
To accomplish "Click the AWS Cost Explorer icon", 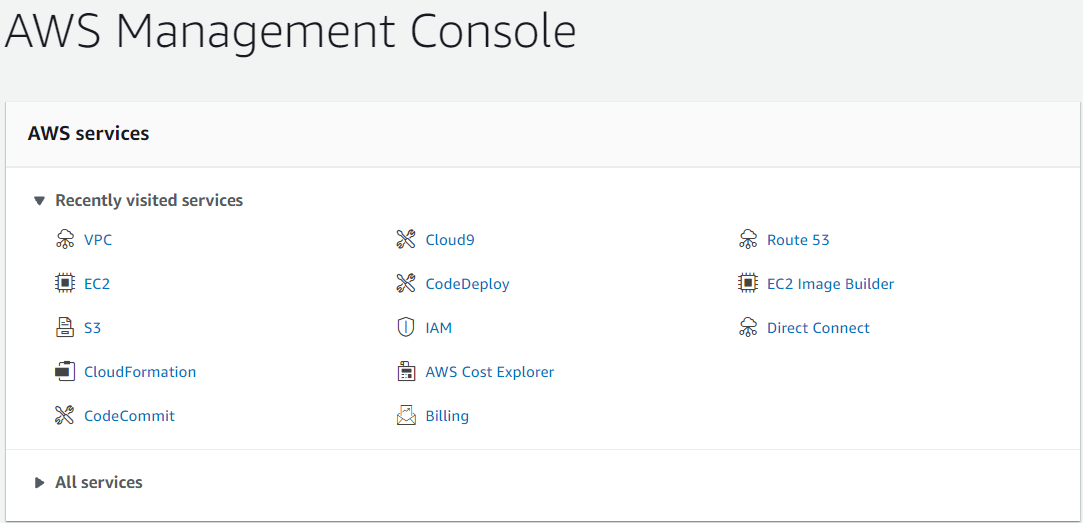I will 405,372.
